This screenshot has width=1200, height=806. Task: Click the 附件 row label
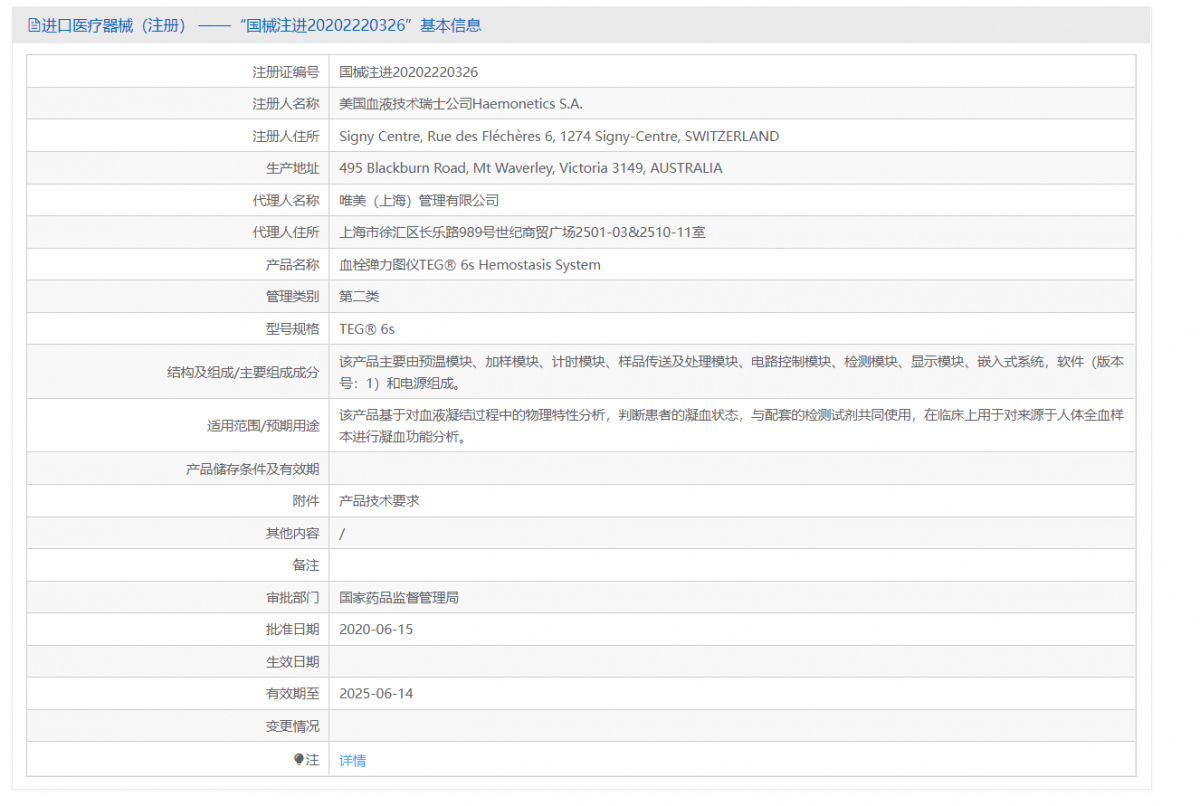coord(306,500)
